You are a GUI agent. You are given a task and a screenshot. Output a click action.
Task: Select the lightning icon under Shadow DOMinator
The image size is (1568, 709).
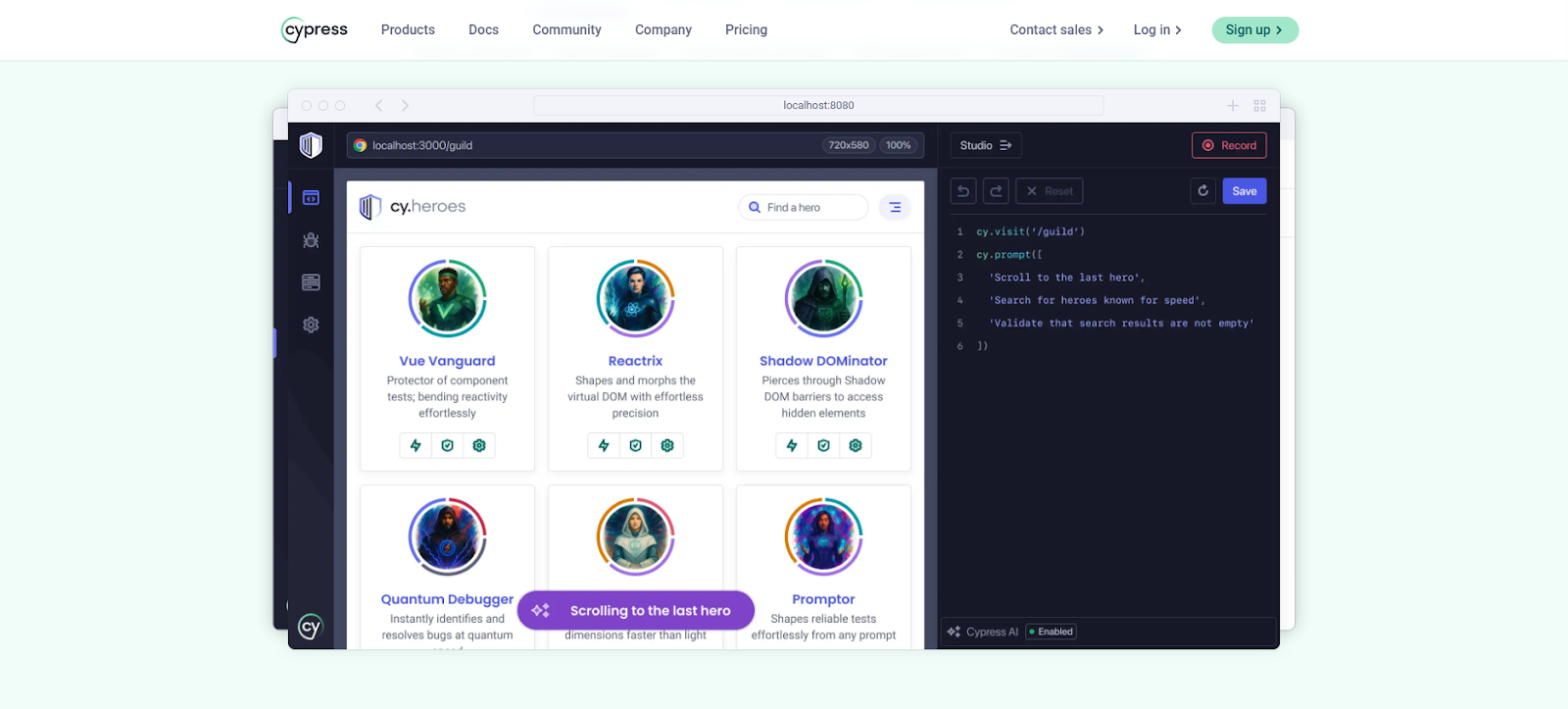coord(792,446)
